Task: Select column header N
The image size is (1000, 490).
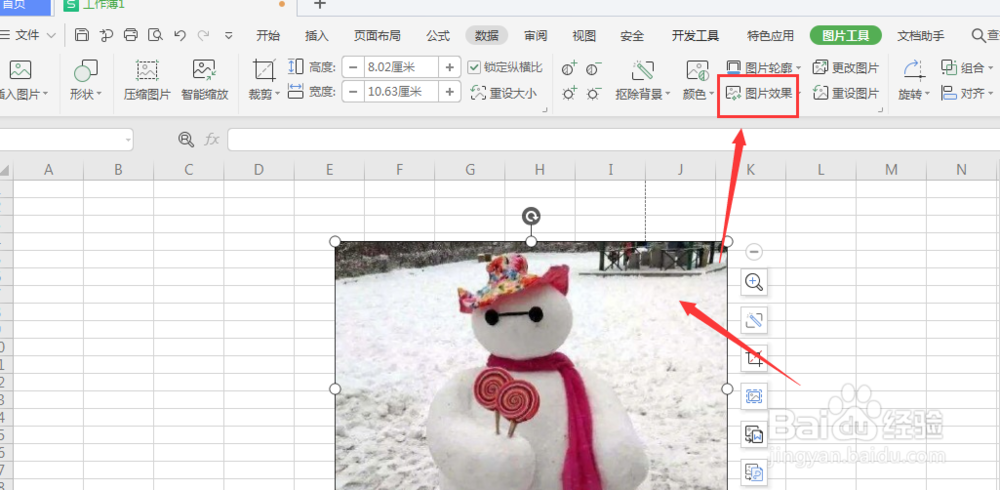Action: 961,170
